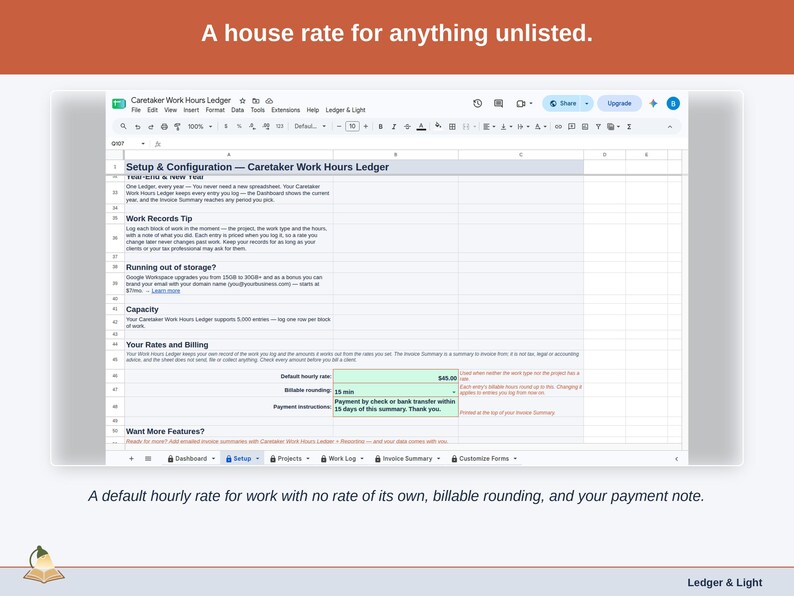Insert a chart from toolbar
The width and height of the screenshot is (794, 596).
click(585, 127)
